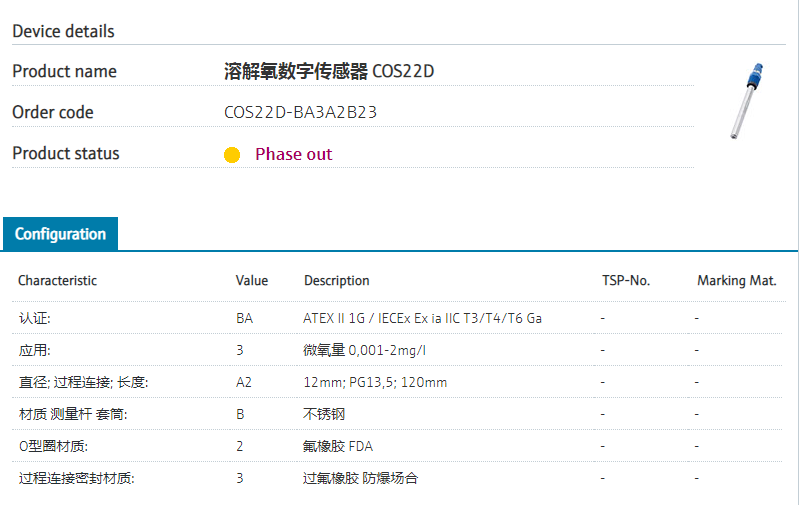Select the O型圈材质 row label
800x505 pixels.
point(53,446)
